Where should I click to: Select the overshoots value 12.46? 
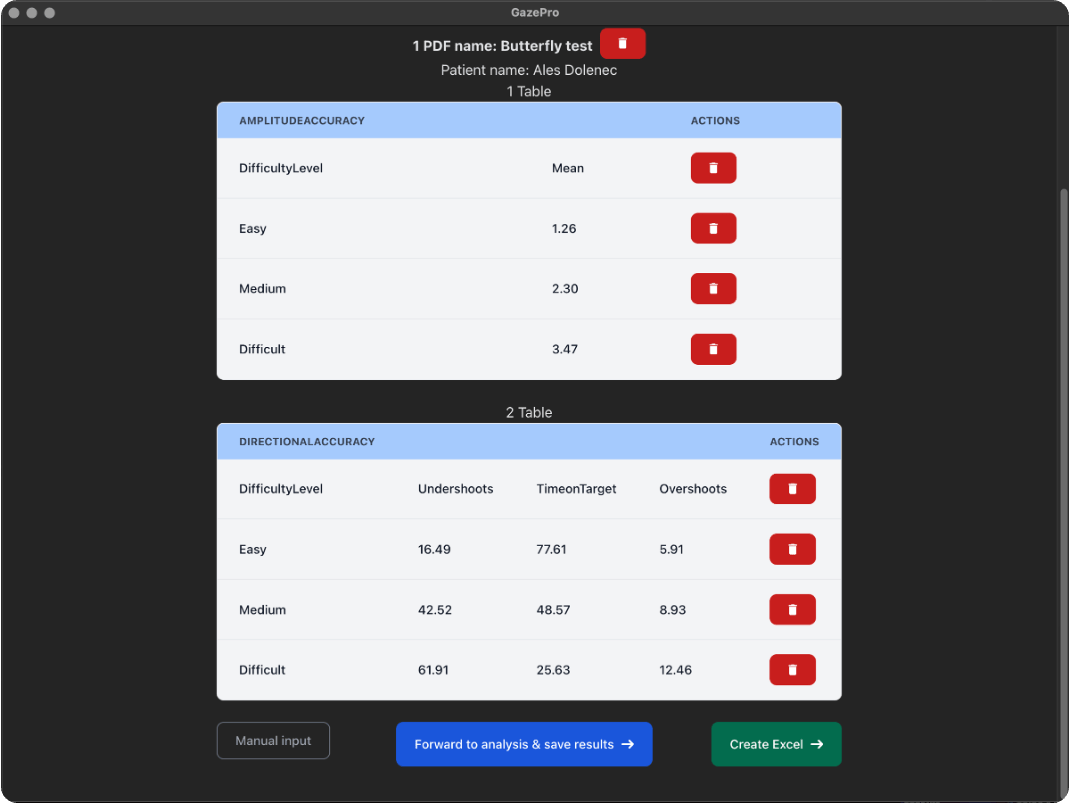(676, 670)
